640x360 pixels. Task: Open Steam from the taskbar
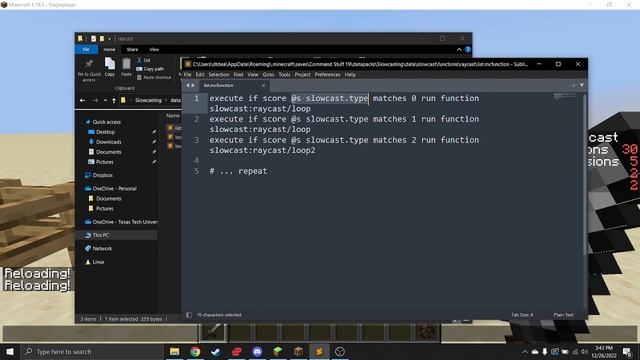coord(216,351)
